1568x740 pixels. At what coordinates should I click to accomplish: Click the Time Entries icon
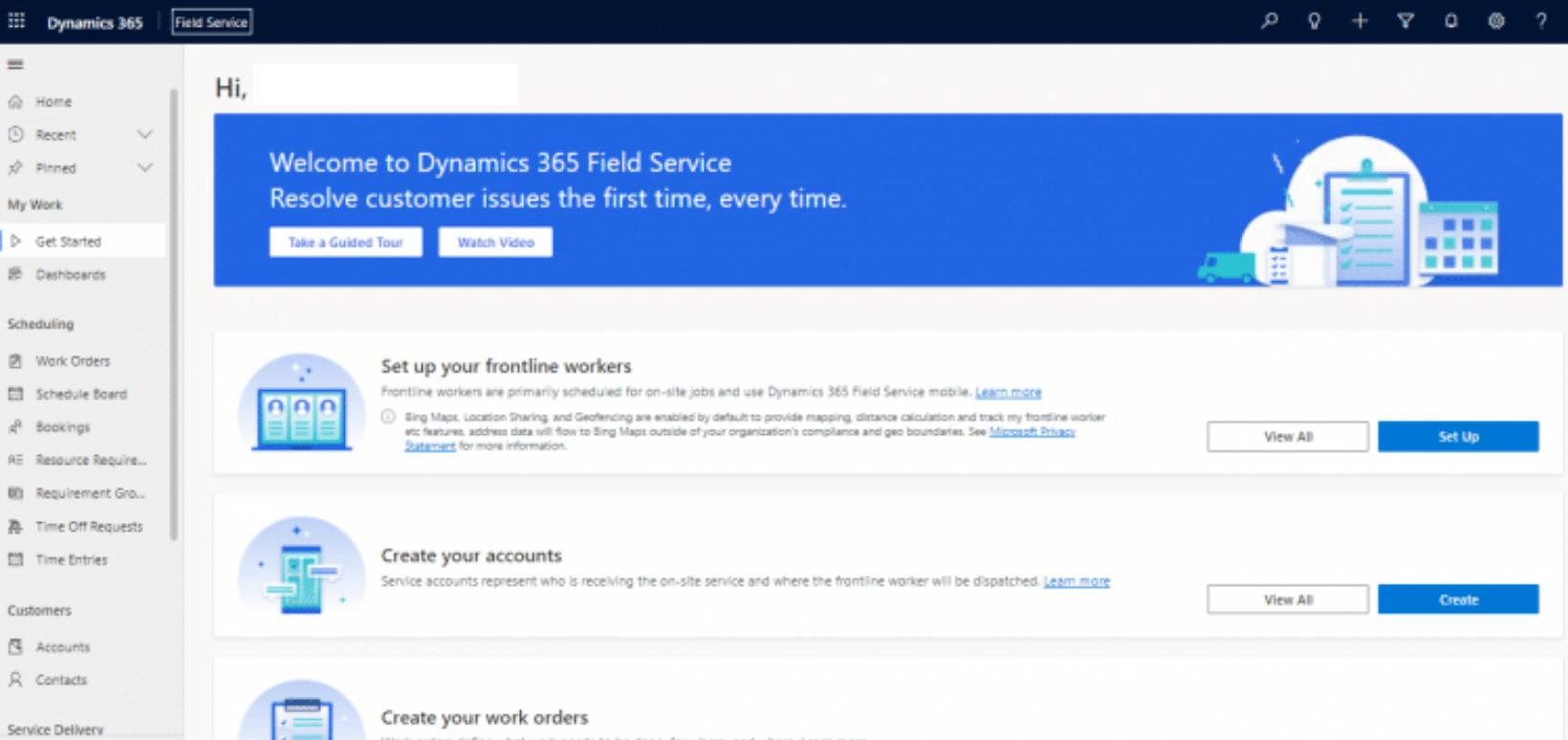15,559
